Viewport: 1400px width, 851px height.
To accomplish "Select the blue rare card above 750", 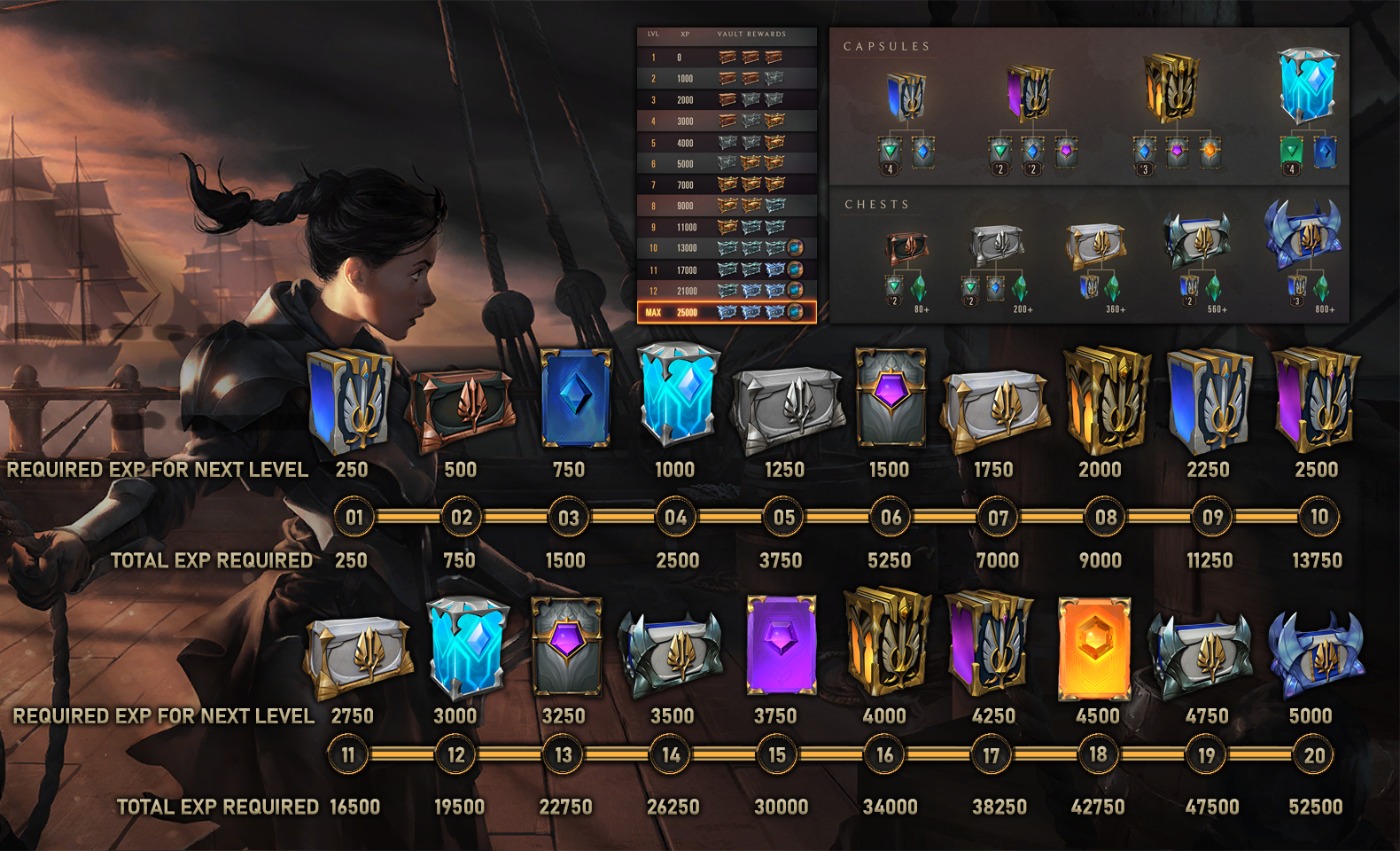I will pyautogui.click(x=575, y=397).
